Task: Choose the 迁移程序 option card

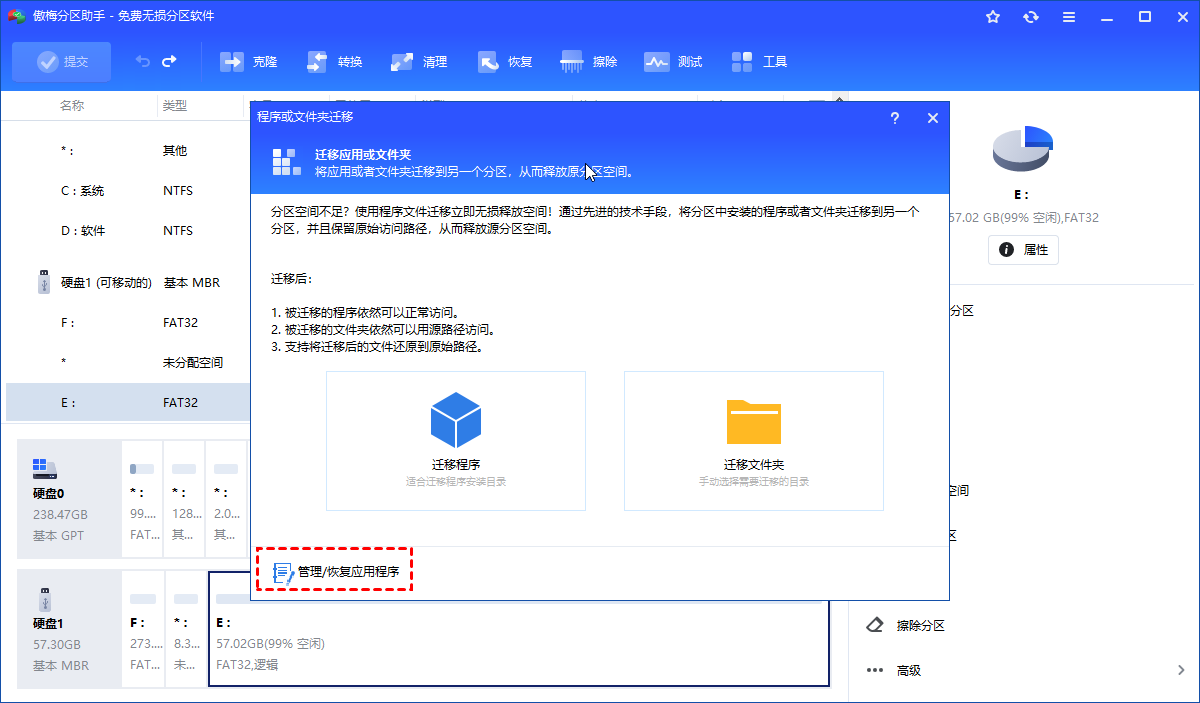Action: coord(456,441)
